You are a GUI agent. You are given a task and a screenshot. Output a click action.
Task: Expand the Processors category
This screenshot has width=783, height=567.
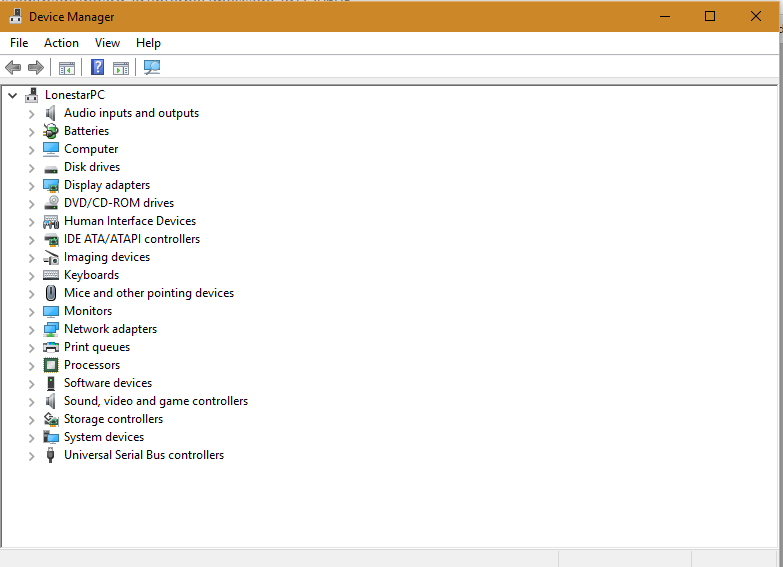click(31, 366)
